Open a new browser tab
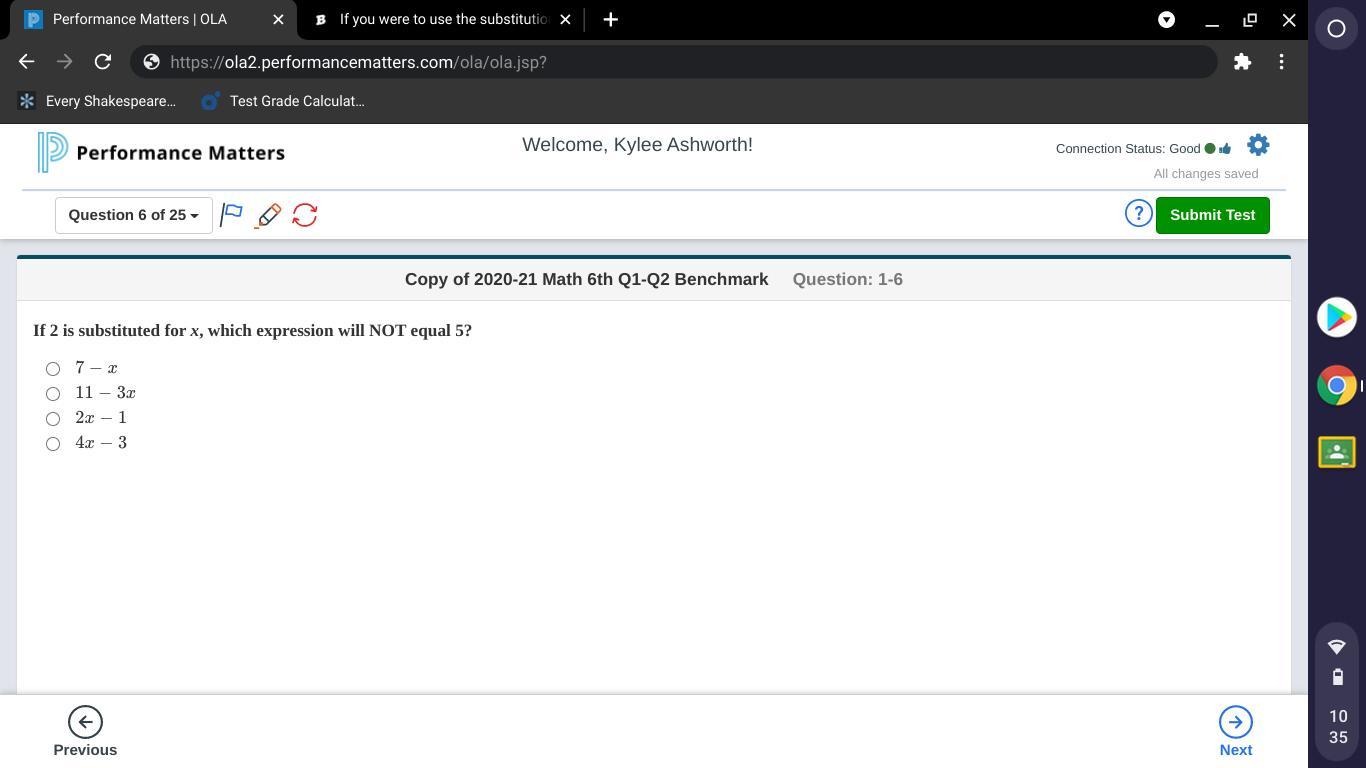Image resolution: width=1366 pixels, height=768 pixels. 610,19
